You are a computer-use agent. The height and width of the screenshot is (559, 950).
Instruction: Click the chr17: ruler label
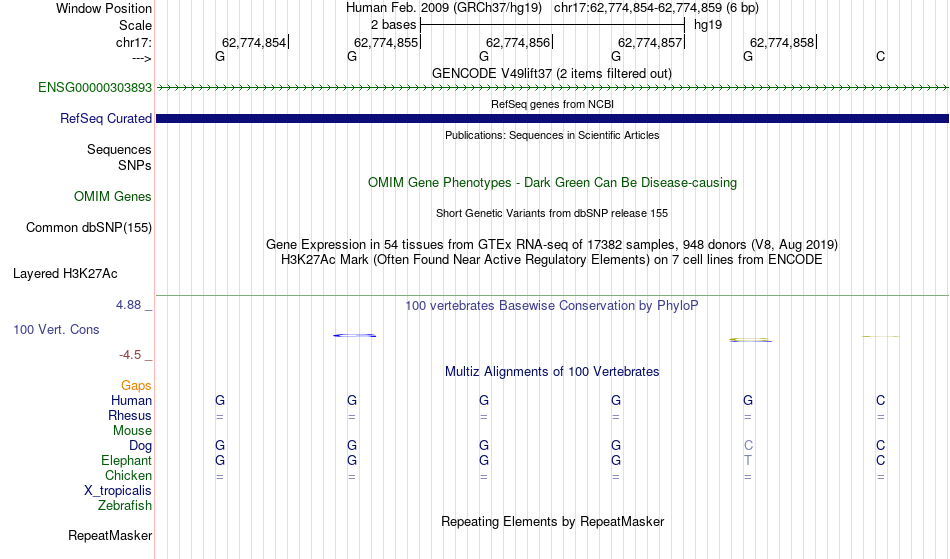pyautogui.click(x=133, y=42)
